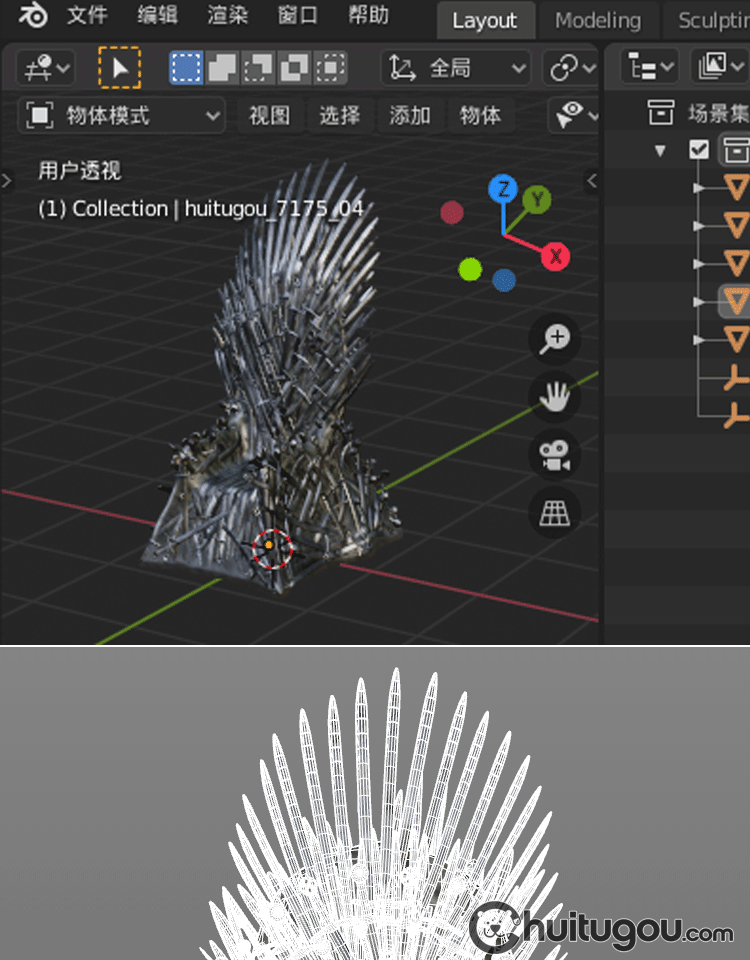This screenshot has height=960, width=750.
Task: Collapse the collection tree triangle in outliner
Action: [660, 151]
